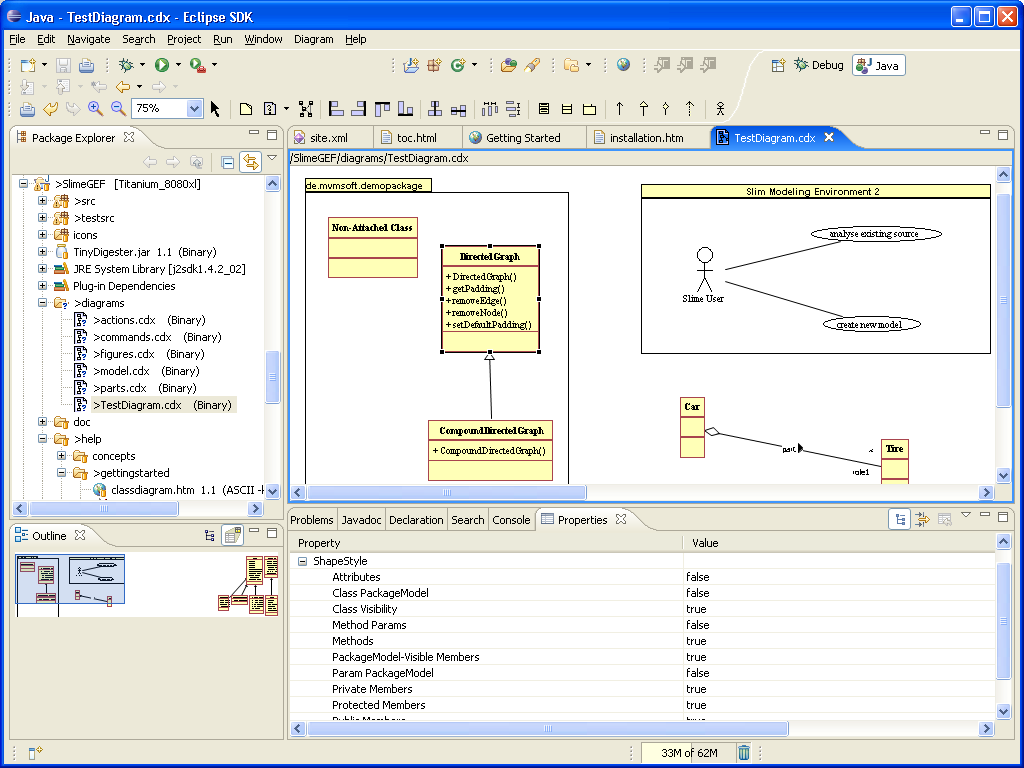Click the External Tools run icon

pyautogui.click(x=197, y=65)
